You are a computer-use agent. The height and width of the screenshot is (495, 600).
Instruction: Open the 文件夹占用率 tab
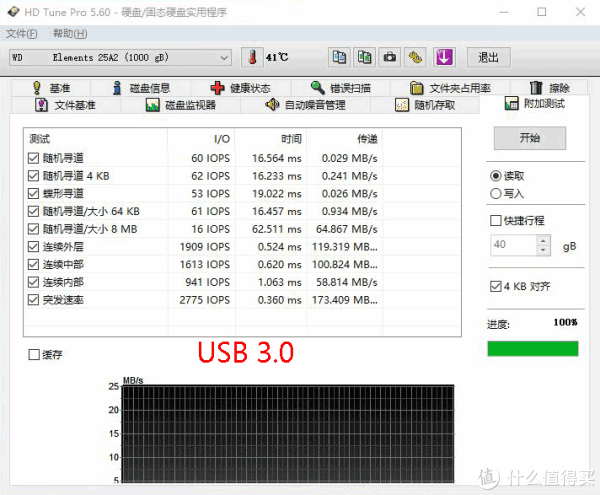(450, 88)
